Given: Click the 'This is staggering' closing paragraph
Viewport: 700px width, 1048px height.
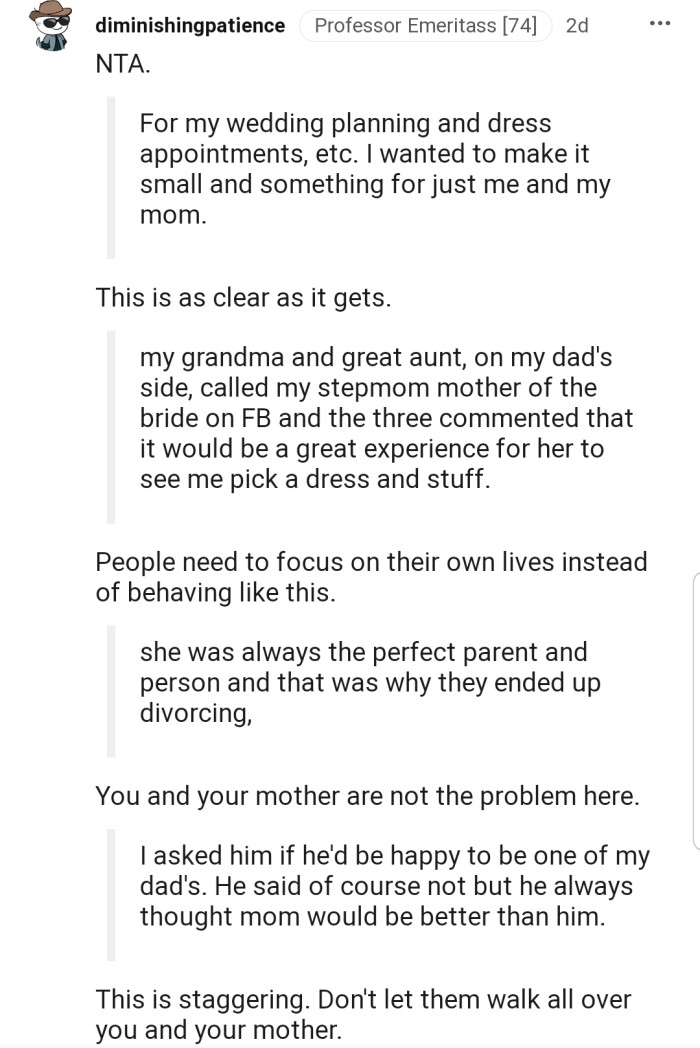Looking at the screenshot, I should (364, 1013).
